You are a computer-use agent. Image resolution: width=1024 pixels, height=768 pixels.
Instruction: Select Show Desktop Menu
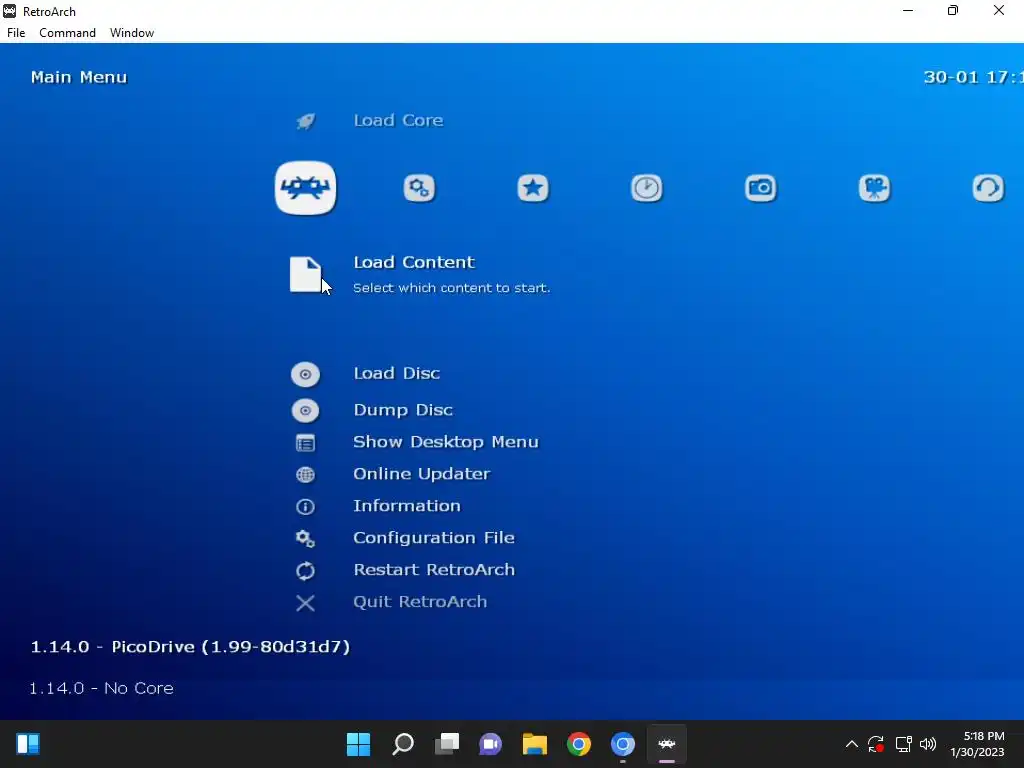pos(446,441)
